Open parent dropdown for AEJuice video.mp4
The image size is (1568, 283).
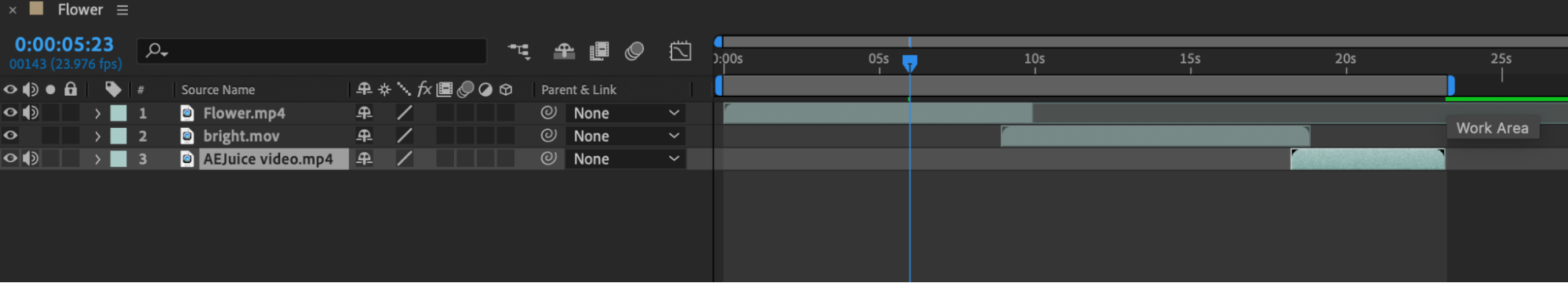pyautogui.click(x=625, y=158)
